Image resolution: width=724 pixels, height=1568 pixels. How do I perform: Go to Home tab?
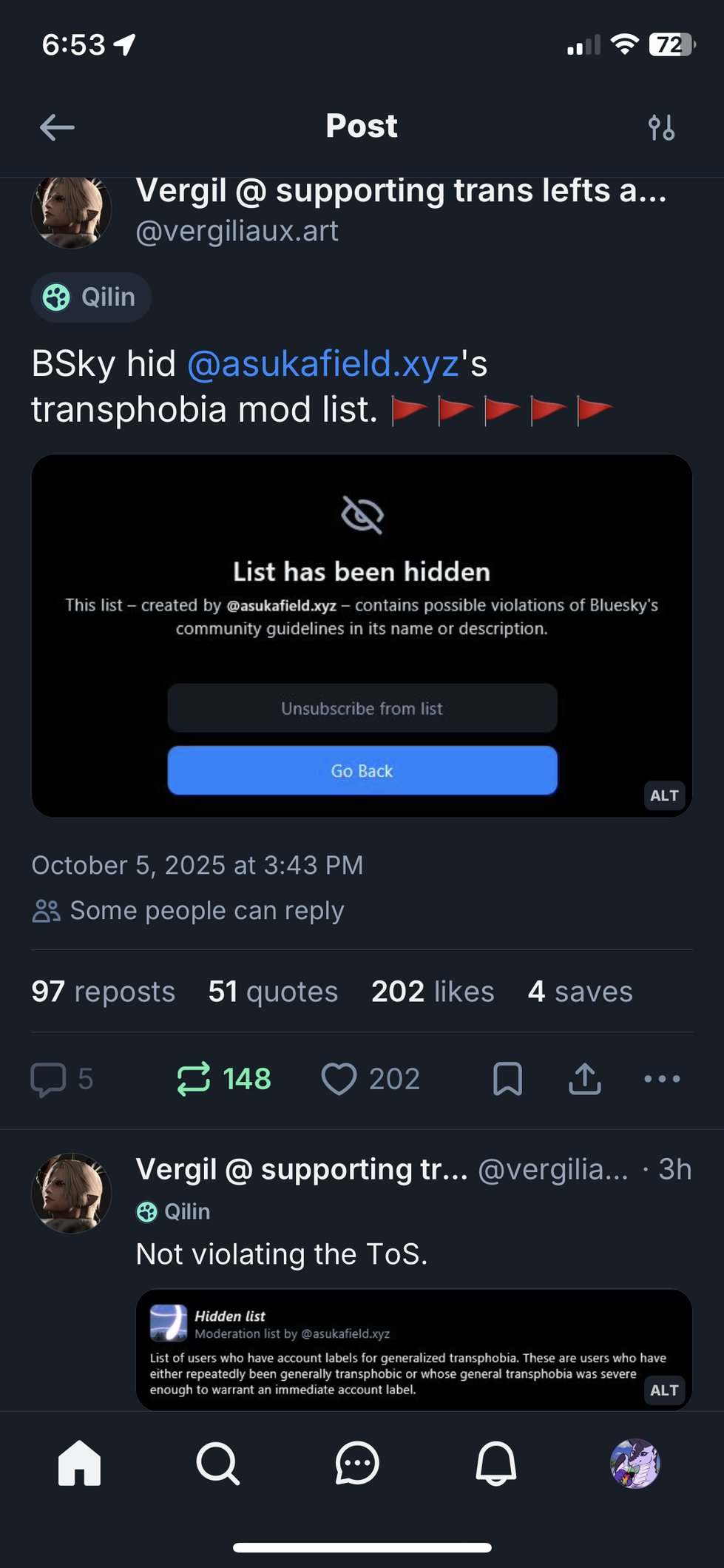80,1463
